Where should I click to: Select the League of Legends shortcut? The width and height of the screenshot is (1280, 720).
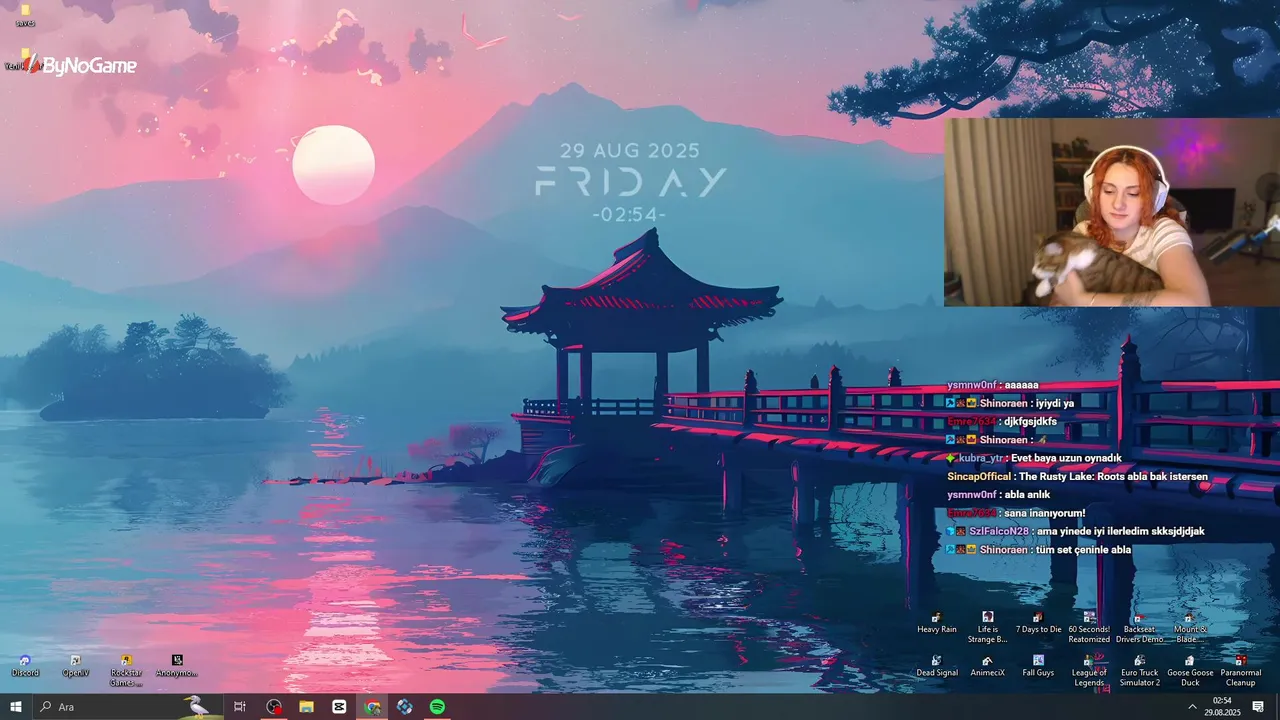1089,671
